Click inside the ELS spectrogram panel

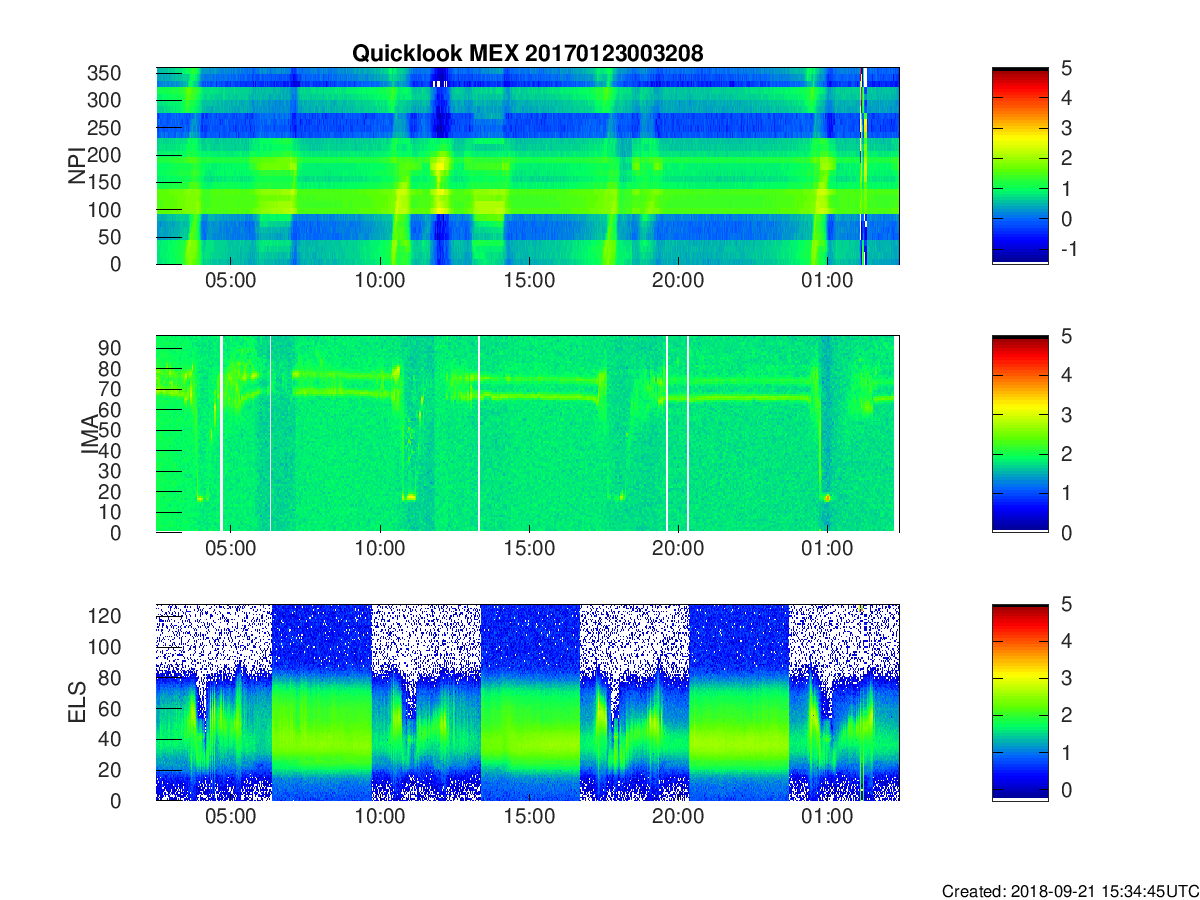(x=527, y=702)
